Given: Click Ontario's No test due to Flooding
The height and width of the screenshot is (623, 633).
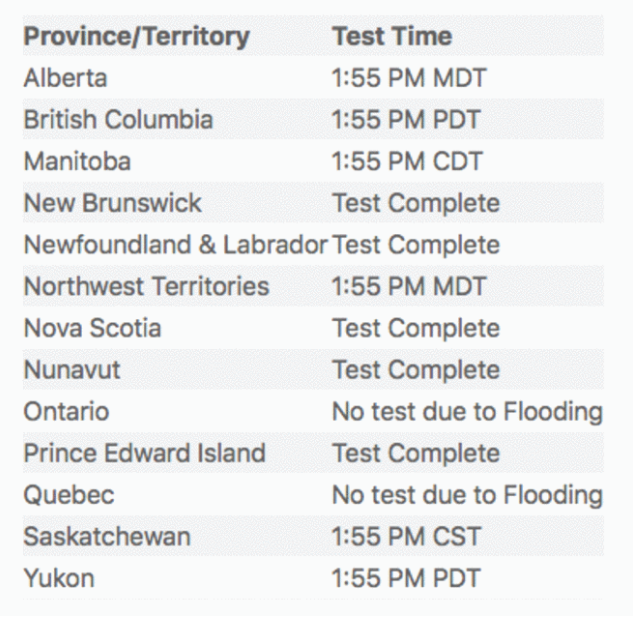Looking at the screenshot, I should (467, 412).
